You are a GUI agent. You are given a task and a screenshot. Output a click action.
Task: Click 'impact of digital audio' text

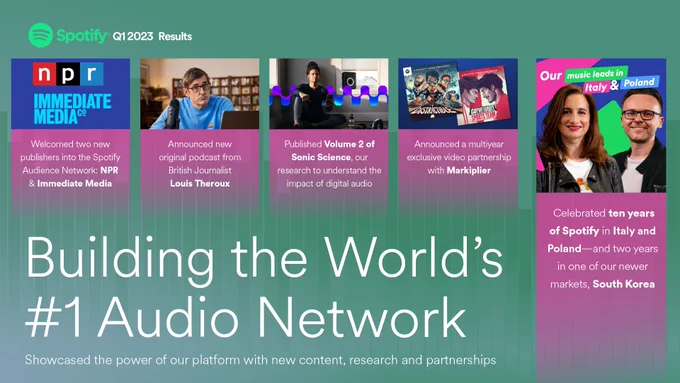coord(329,183)
